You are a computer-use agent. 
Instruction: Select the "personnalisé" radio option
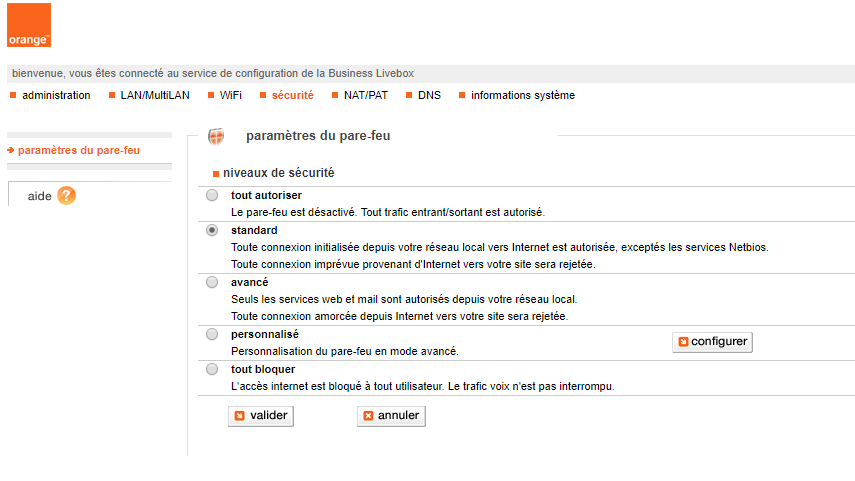(x=212, y=334)
